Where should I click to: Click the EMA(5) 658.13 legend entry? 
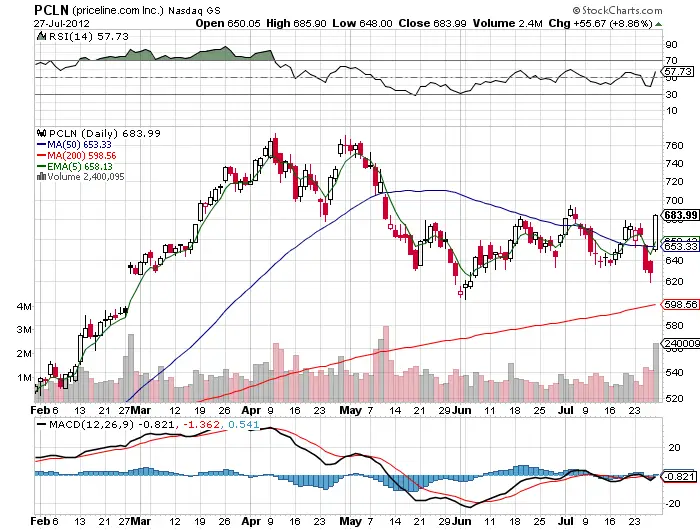[x=79, y=167]
